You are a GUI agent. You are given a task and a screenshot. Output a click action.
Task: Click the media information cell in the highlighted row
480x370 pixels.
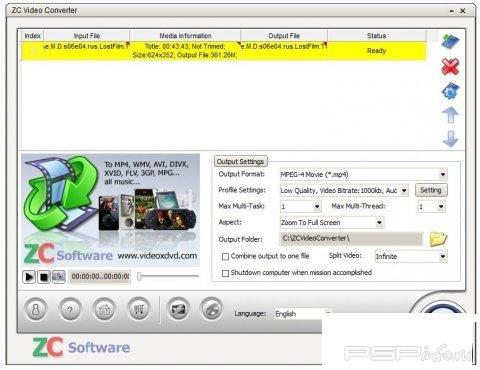[185, 51]
